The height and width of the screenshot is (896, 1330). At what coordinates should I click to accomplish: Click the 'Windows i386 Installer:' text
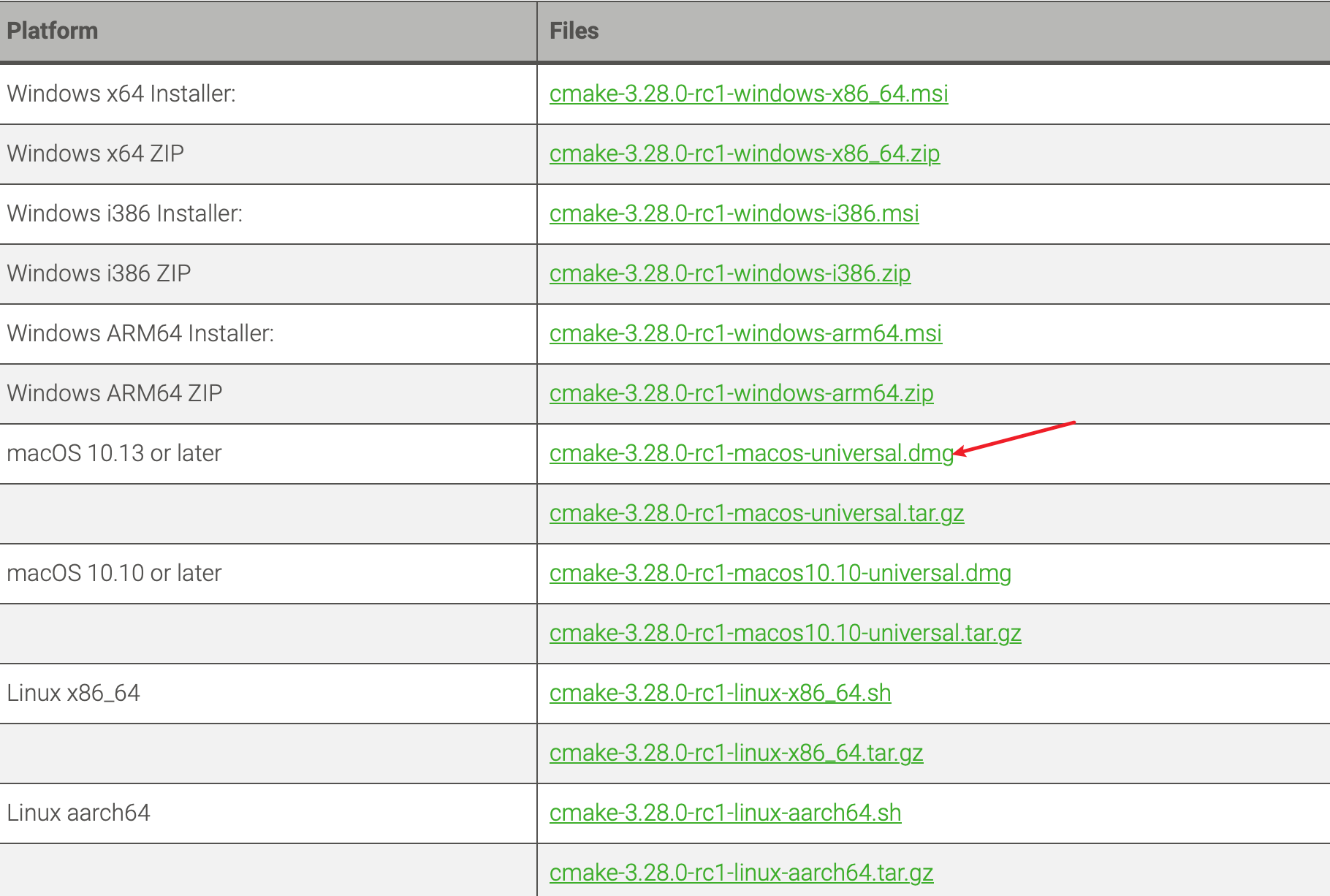click(124, 213)
